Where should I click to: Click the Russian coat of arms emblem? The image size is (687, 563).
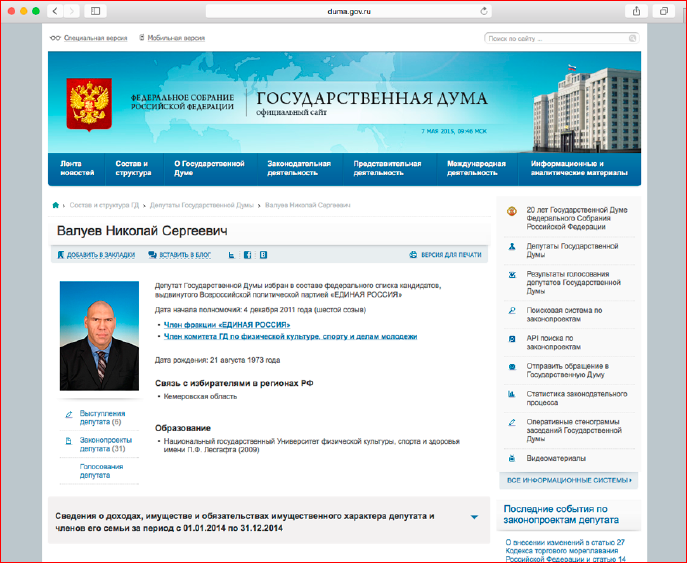coord(89,104)
